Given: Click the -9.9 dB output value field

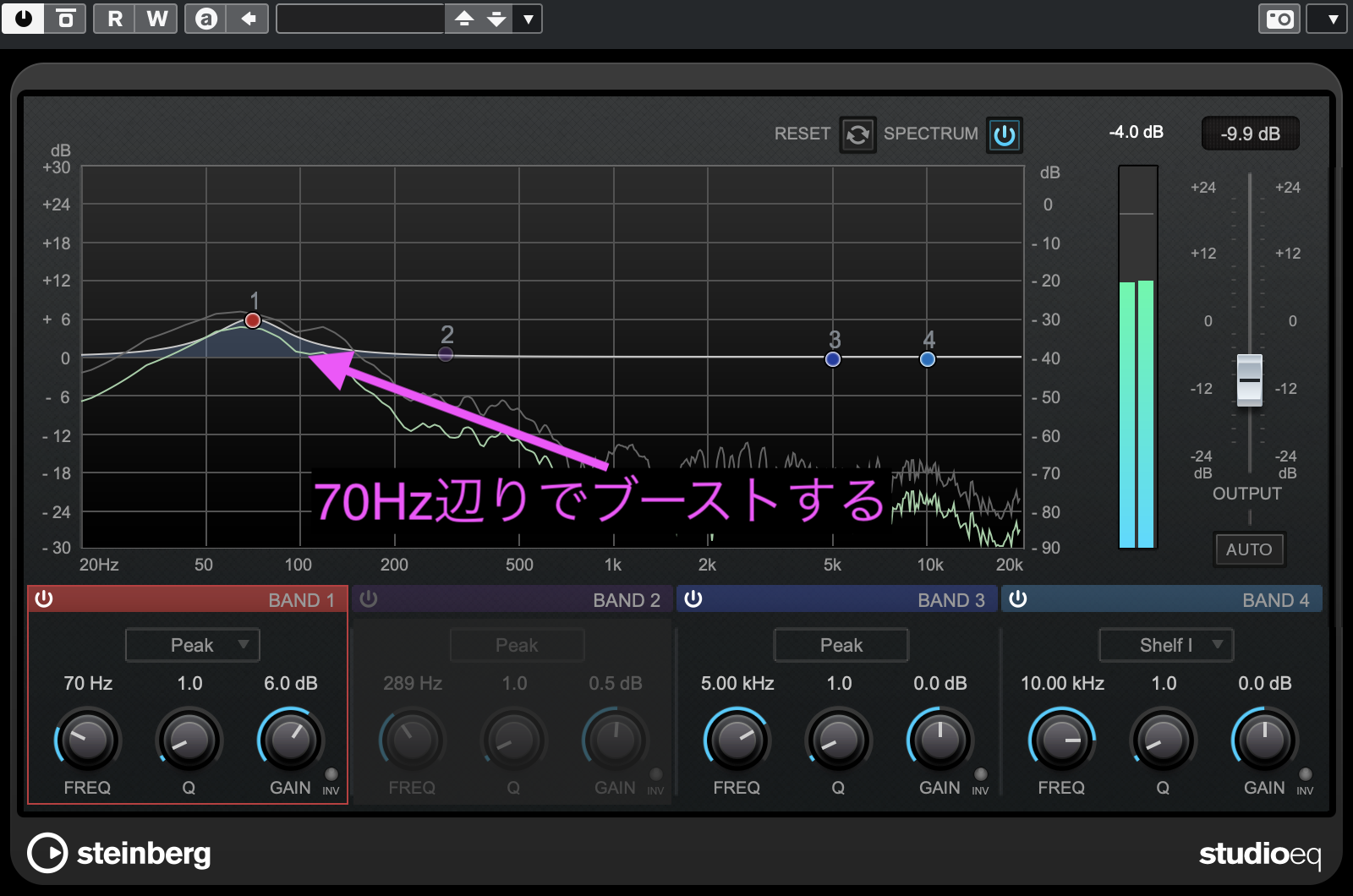Looking at the screenshot, I should [1250, 134].
